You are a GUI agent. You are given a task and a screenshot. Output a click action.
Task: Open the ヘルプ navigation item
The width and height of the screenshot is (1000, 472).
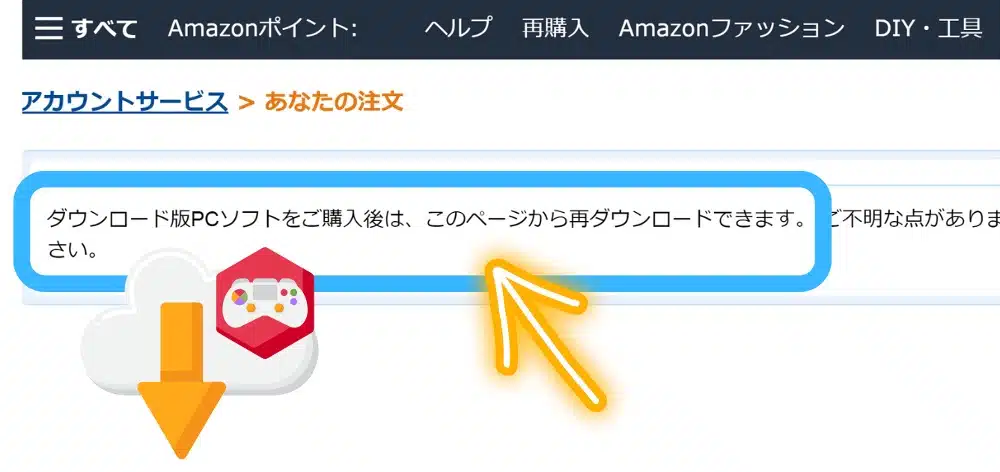458,28
